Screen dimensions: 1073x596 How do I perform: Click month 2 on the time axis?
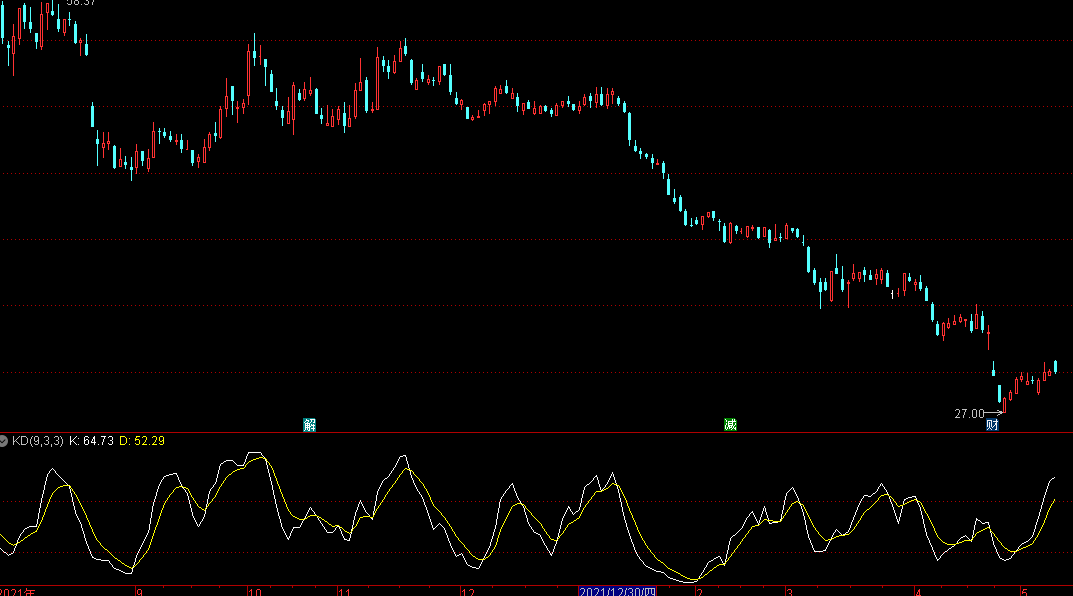(x=699, y=592)
